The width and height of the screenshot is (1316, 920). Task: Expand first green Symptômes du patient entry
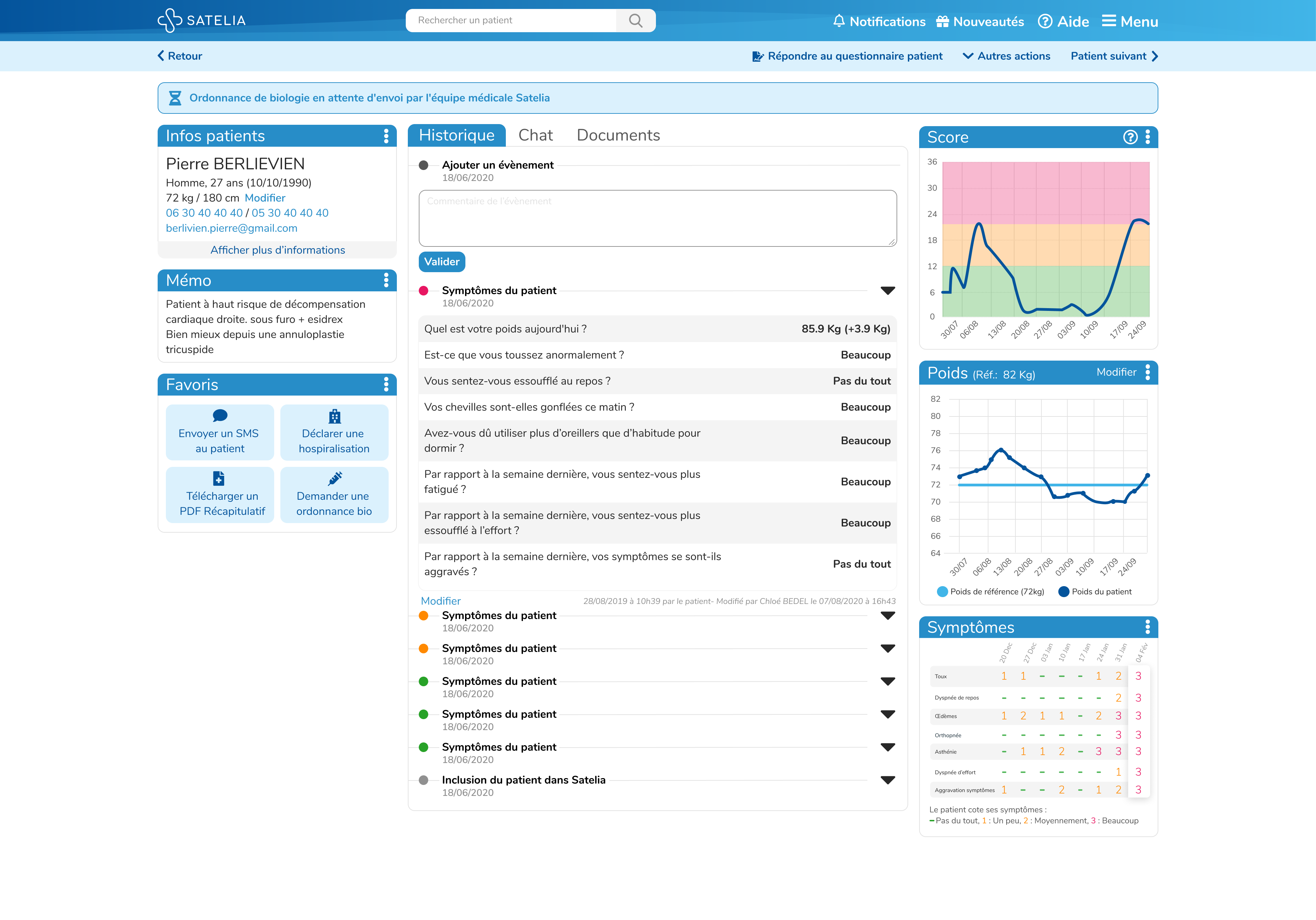[888, 681]
